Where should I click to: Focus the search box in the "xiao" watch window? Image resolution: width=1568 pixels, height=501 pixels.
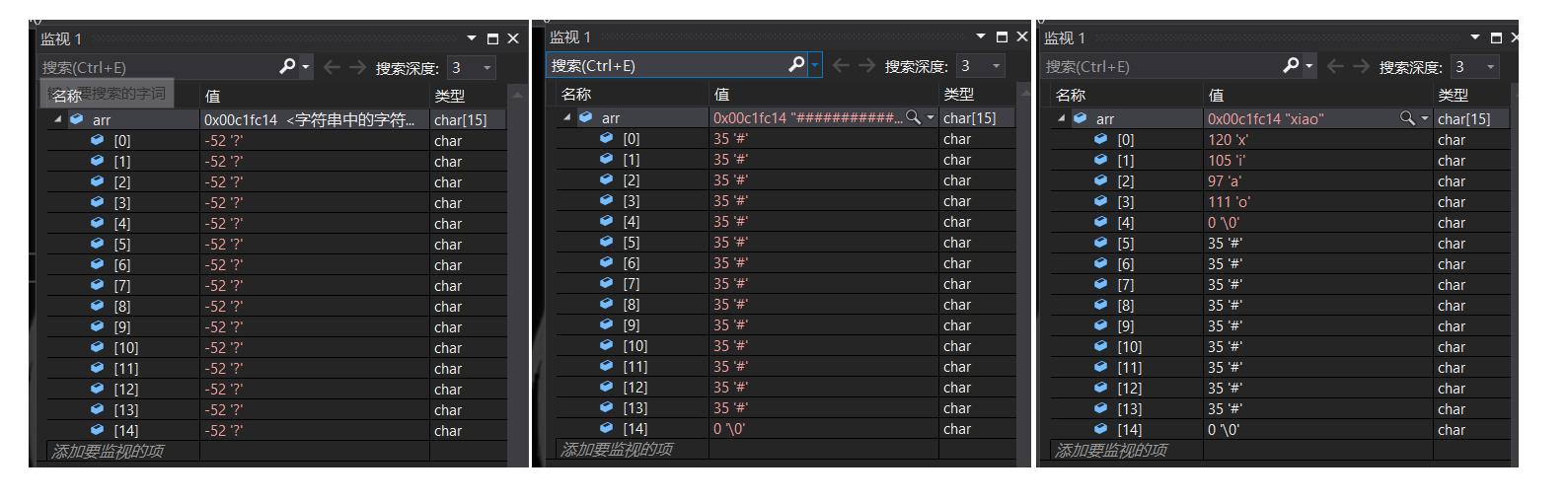coord(1161,66)
